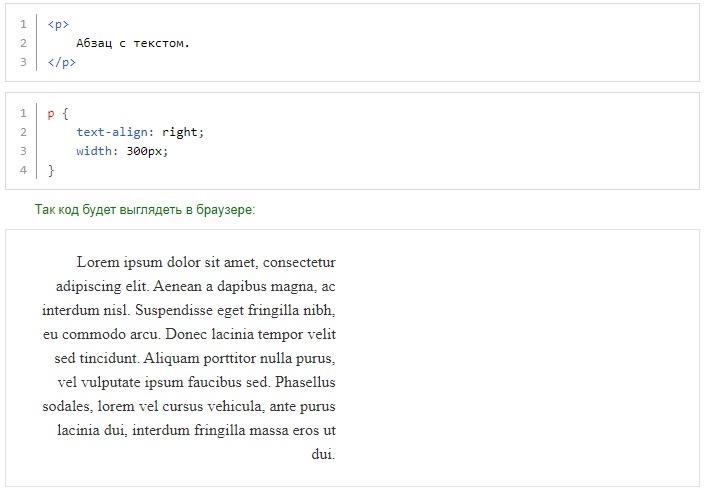The height and width of the screenshot is (491, 706).
Task: Click line number 1 in the CSS block
Action: click(23, 113)
